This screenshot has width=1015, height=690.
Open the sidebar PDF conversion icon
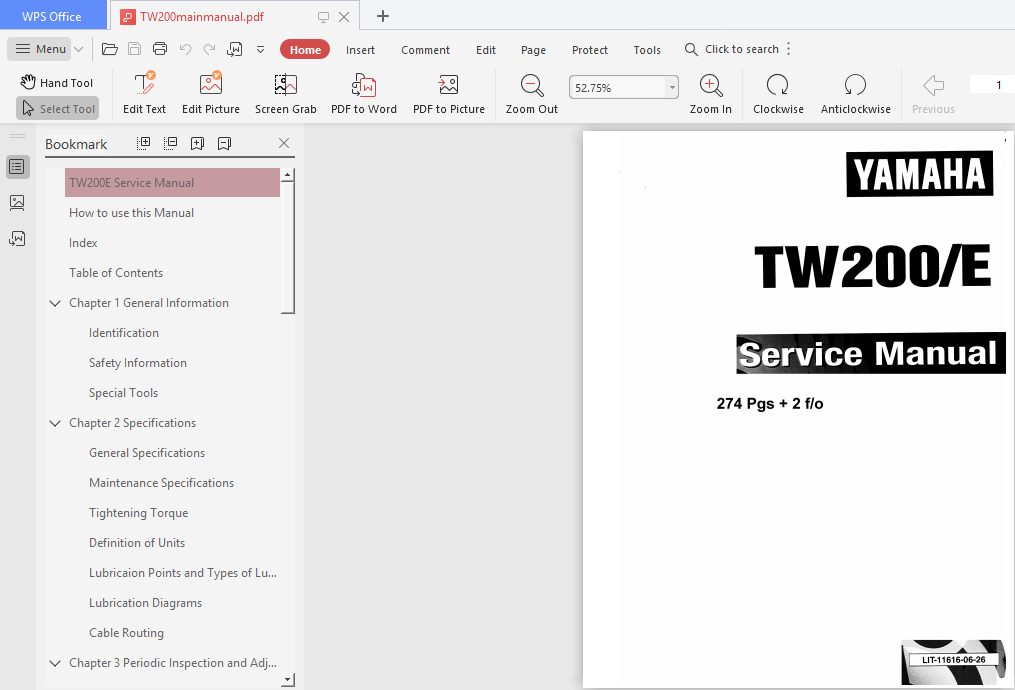click(17, 239)
